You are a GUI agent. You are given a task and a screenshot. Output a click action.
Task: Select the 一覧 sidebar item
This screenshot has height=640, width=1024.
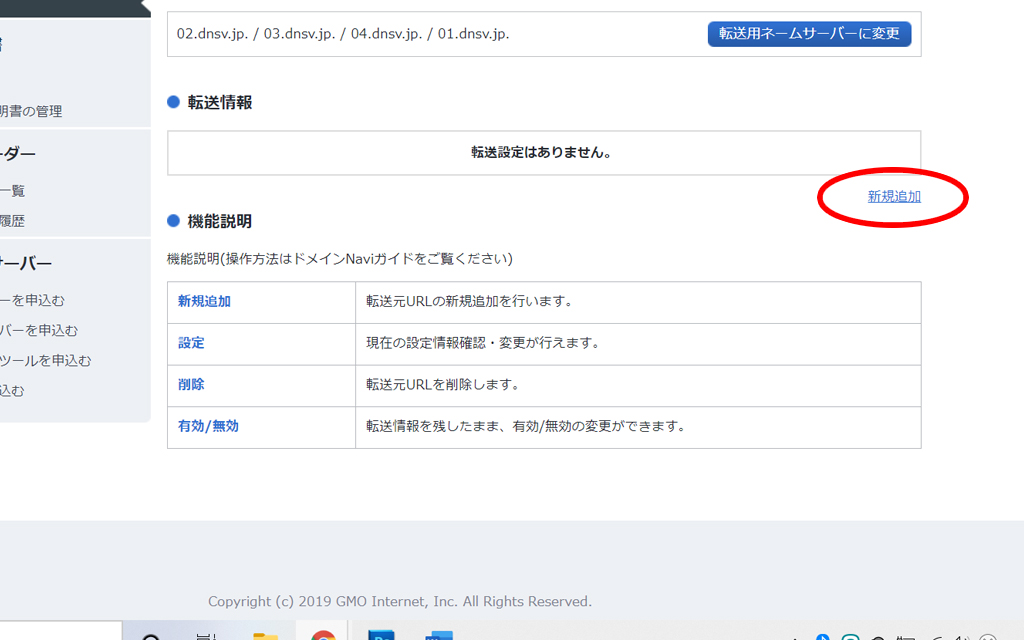pos(13,189)
